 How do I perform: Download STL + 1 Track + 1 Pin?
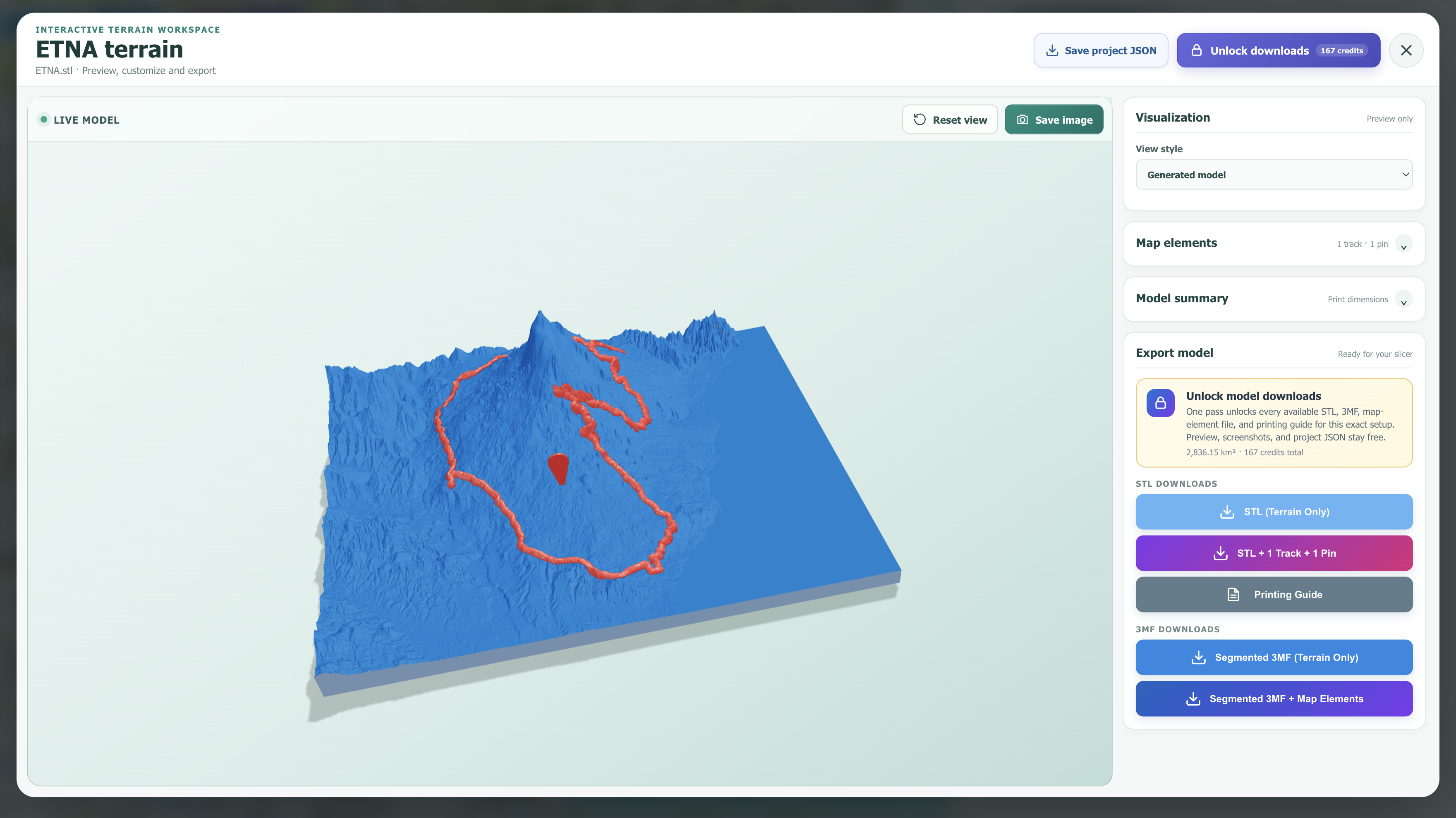pyautogui.click(x=1274, y=553)
